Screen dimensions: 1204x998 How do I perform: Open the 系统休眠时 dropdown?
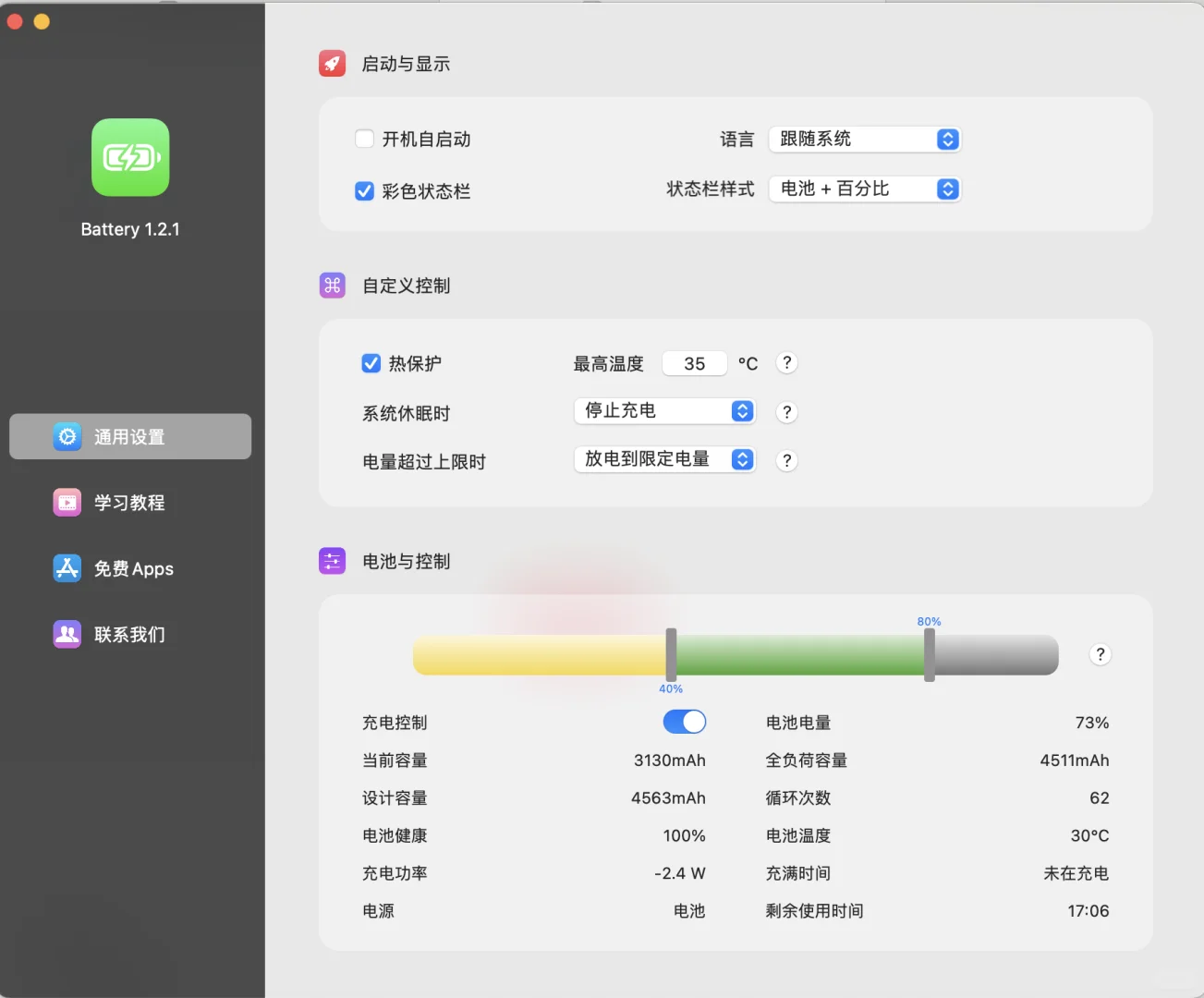[x=664, y=410]
